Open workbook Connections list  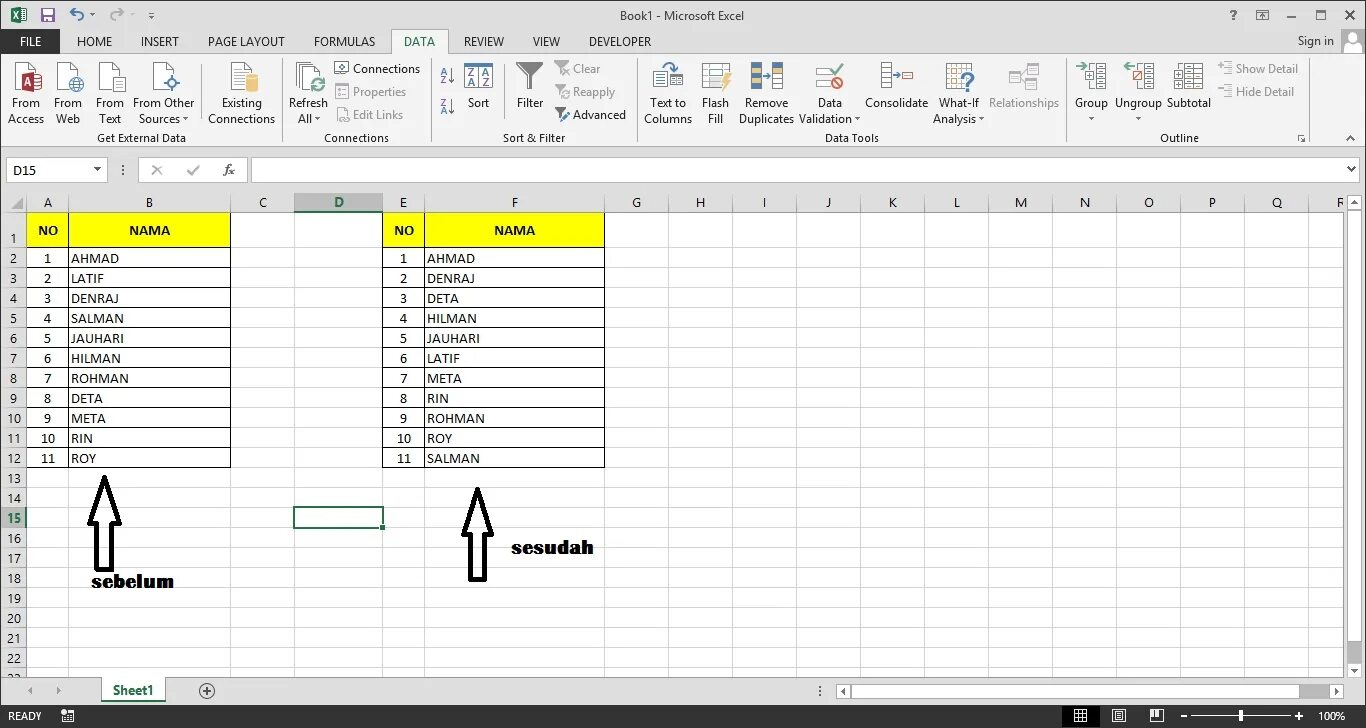pyautogui.click(x=377, y=68)
